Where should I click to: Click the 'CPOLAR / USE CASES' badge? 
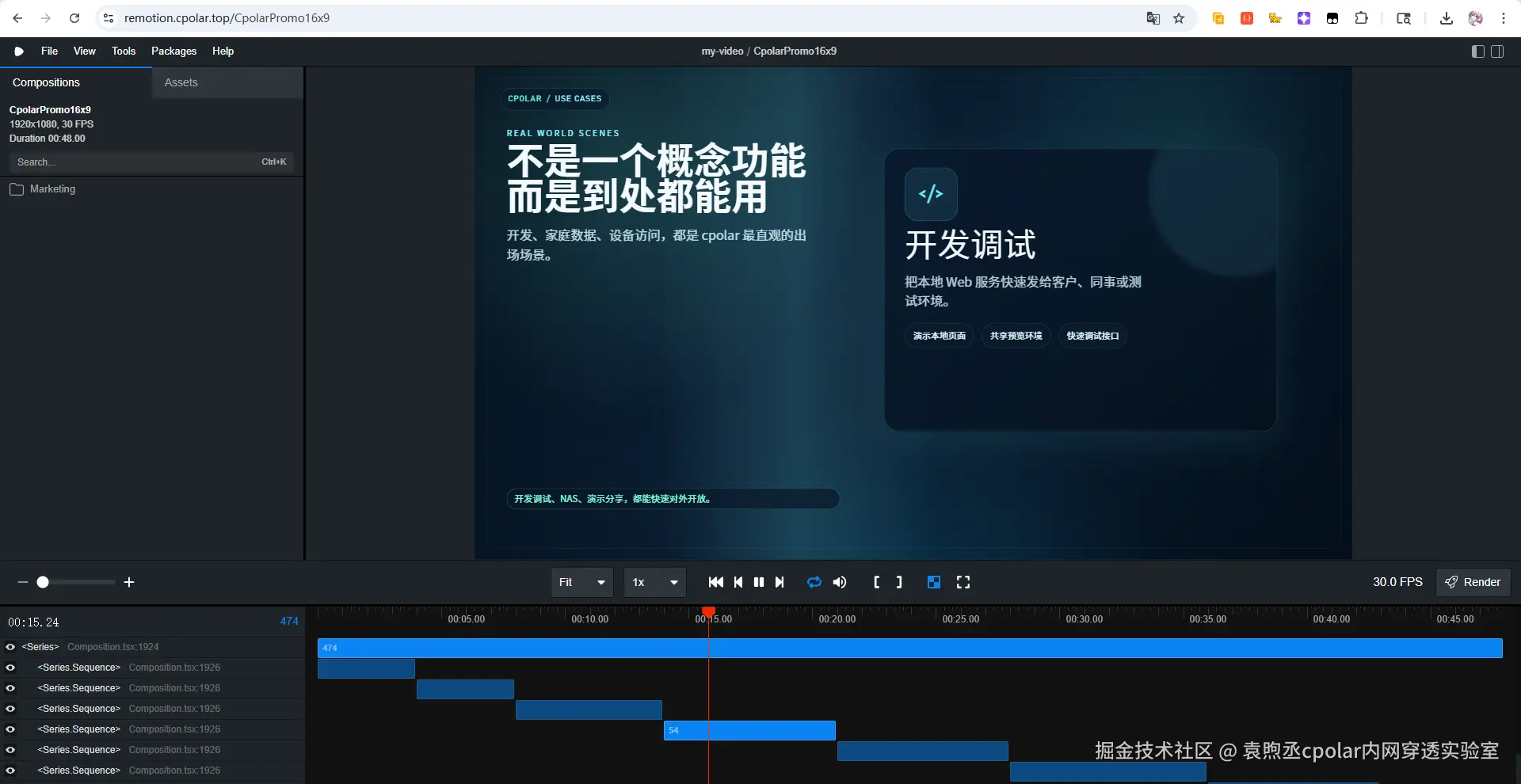coord(555,99)
